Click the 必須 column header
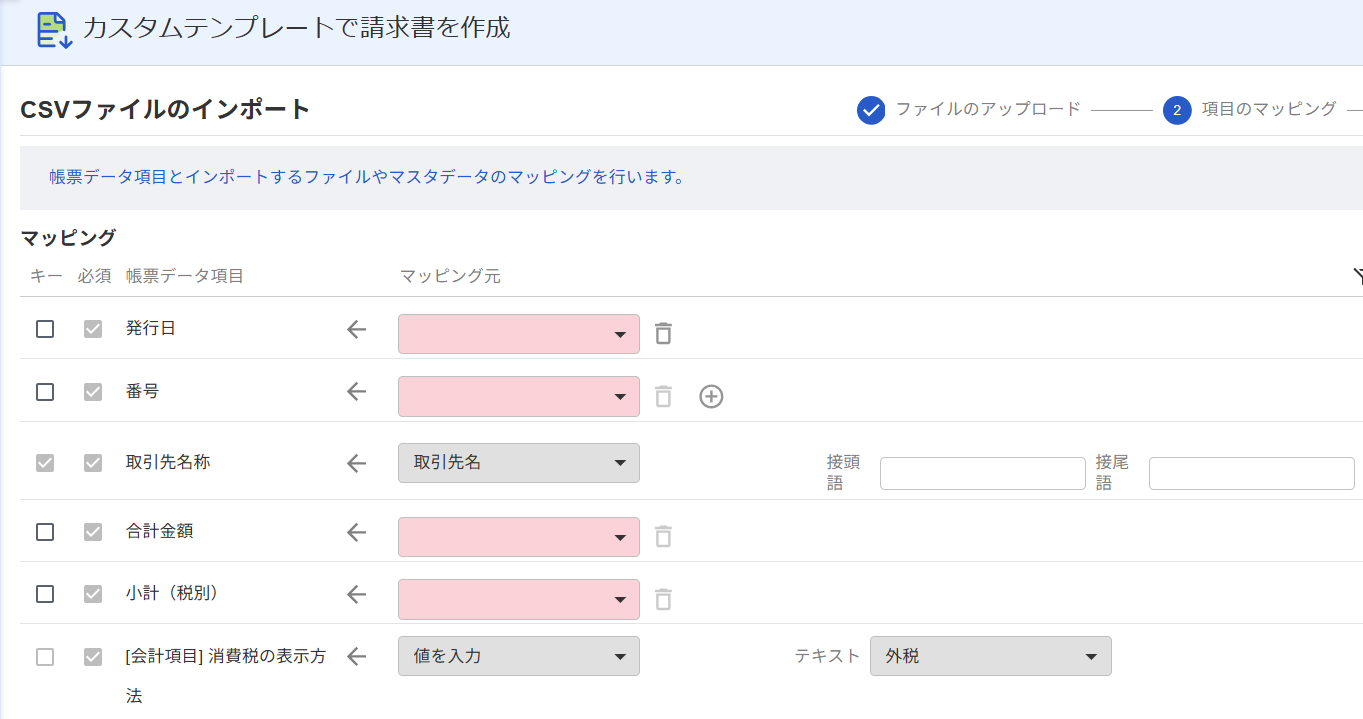The width and height of the screenshot is (1363, 719). point(94,276)
